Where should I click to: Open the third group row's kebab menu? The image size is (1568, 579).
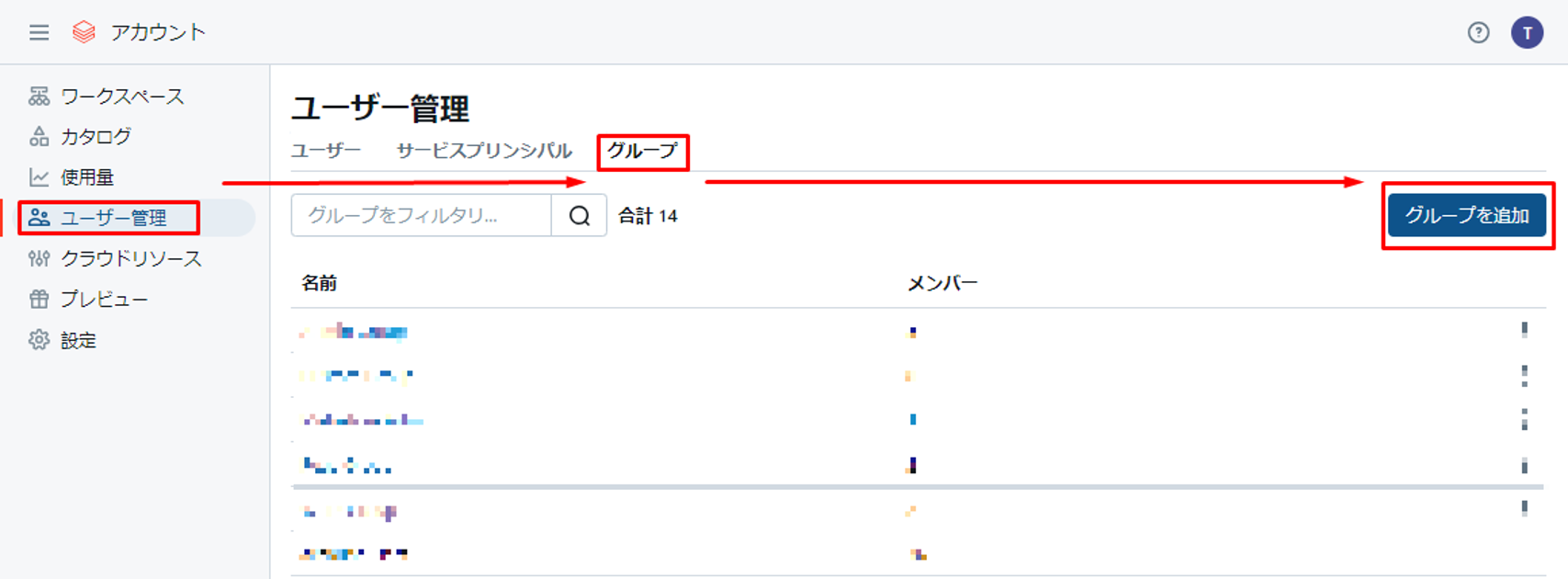pos(1524,419)
